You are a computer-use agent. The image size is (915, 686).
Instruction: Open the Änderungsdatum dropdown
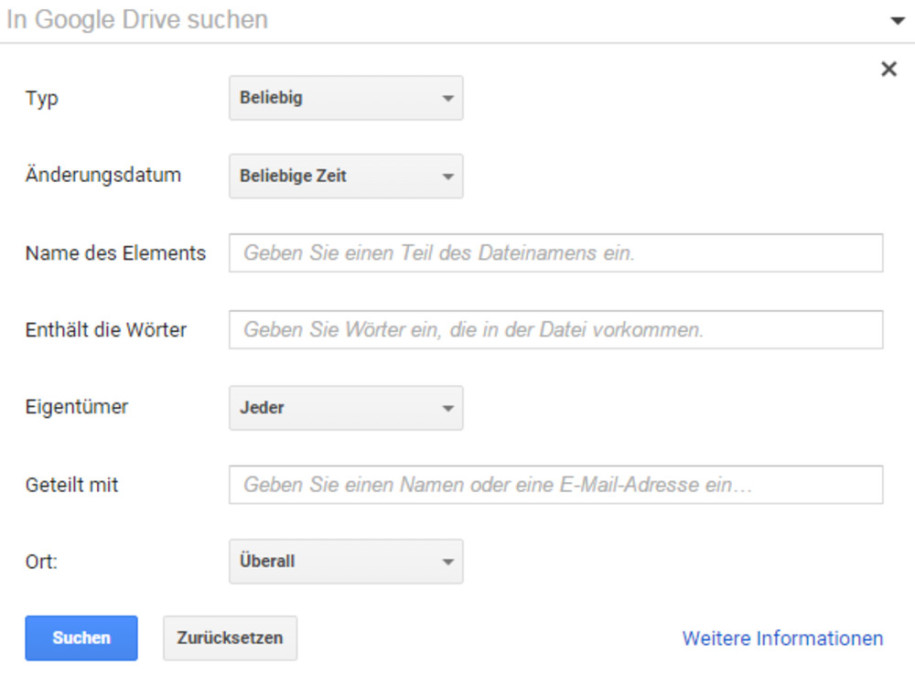pyautogui.click(x=346, y=176)
